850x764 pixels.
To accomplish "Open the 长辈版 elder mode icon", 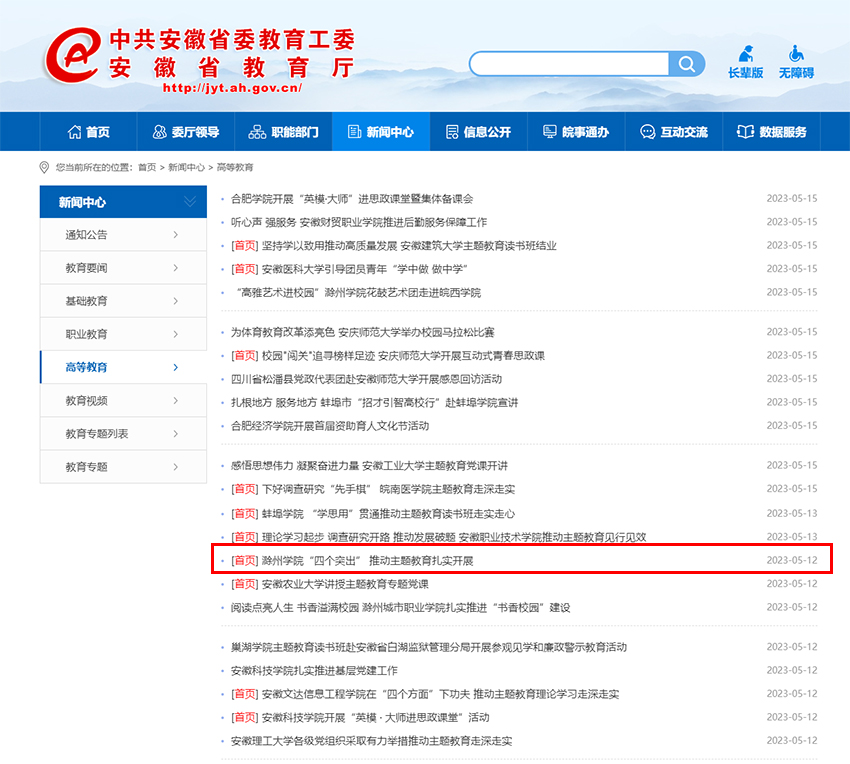I will (x=746, y=54).
